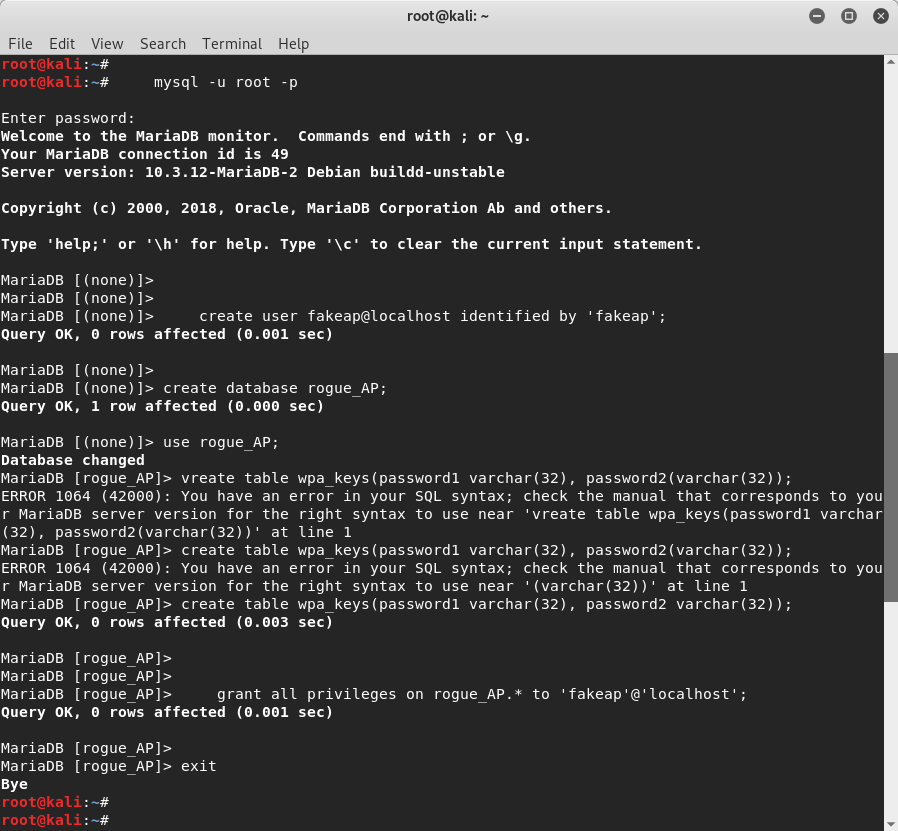The width and height of the screenshot is (898, 831).
Task: Click the second 'ERROR 1064 (42000)' message
Action: 442,577
